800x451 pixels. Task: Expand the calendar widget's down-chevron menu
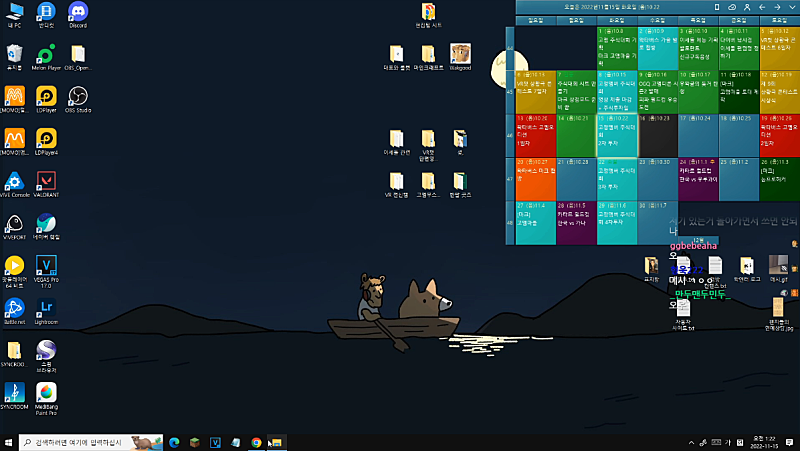(x=793, y=7)
